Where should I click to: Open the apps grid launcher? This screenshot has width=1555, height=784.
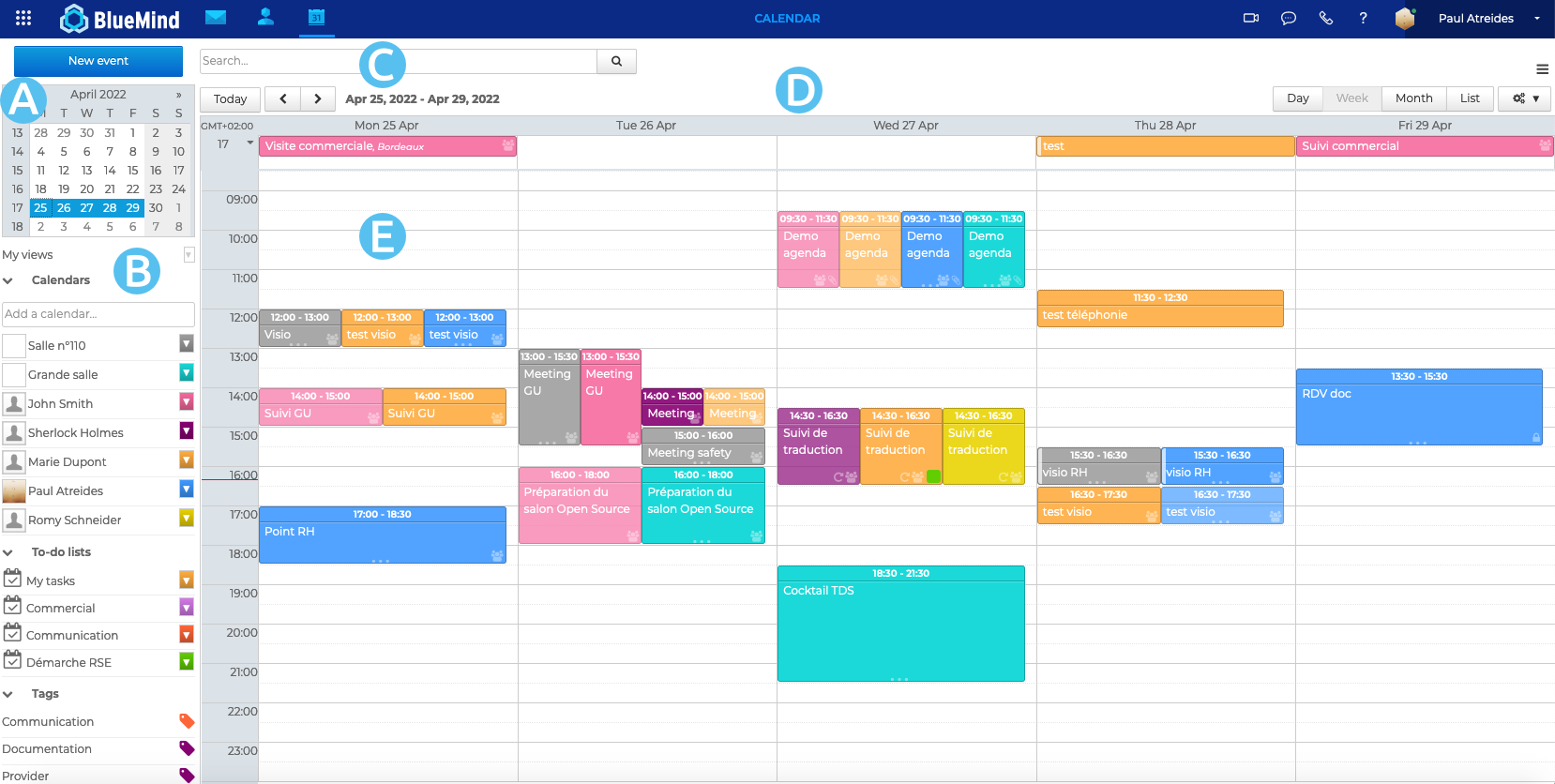click(x=23, y=18)
